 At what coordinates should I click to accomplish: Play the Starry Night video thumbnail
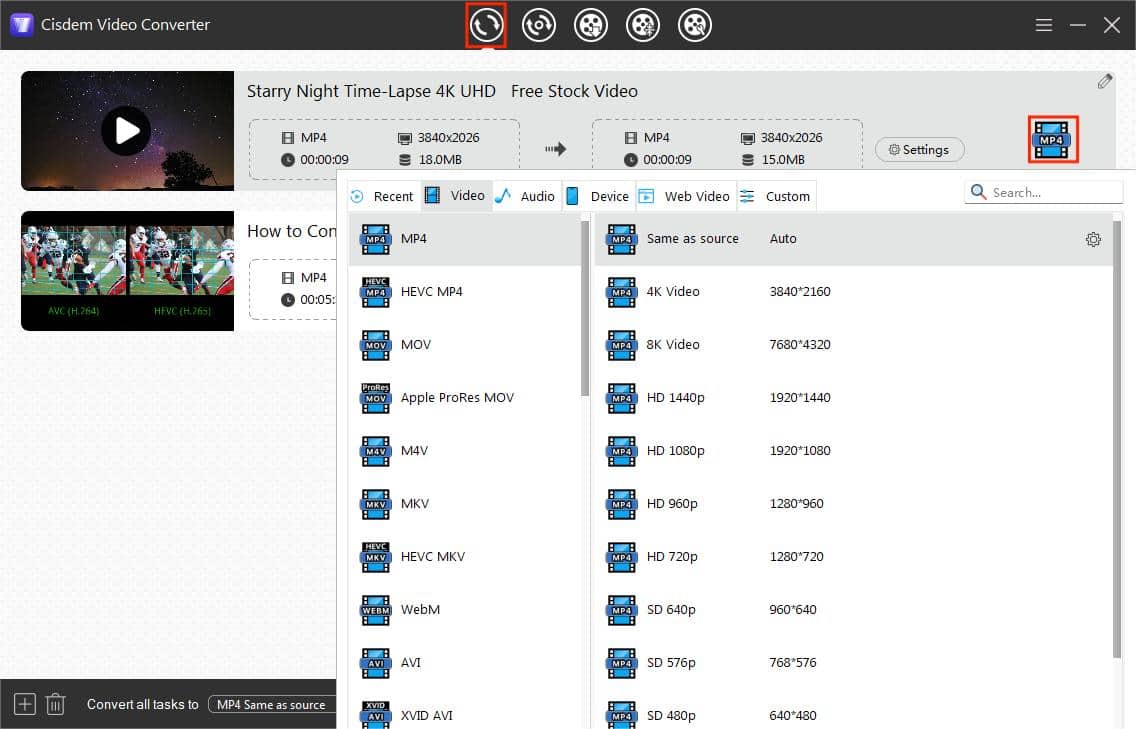127,130
